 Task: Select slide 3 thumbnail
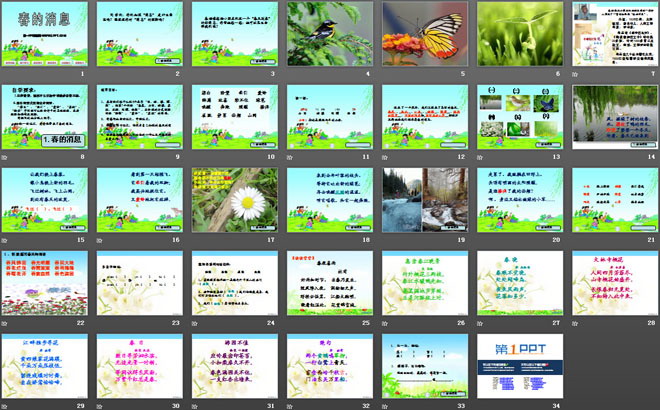coord(235,34)
